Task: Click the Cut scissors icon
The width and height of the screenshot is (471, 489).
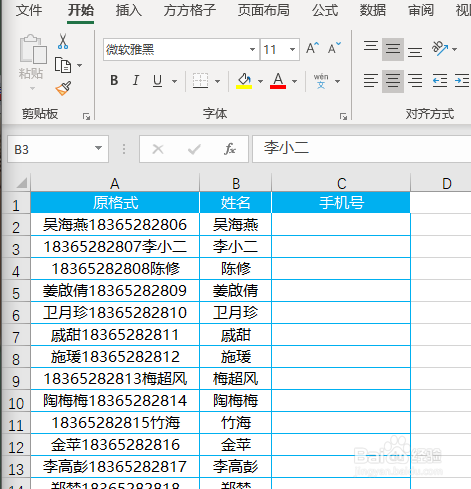Action: 63,42
